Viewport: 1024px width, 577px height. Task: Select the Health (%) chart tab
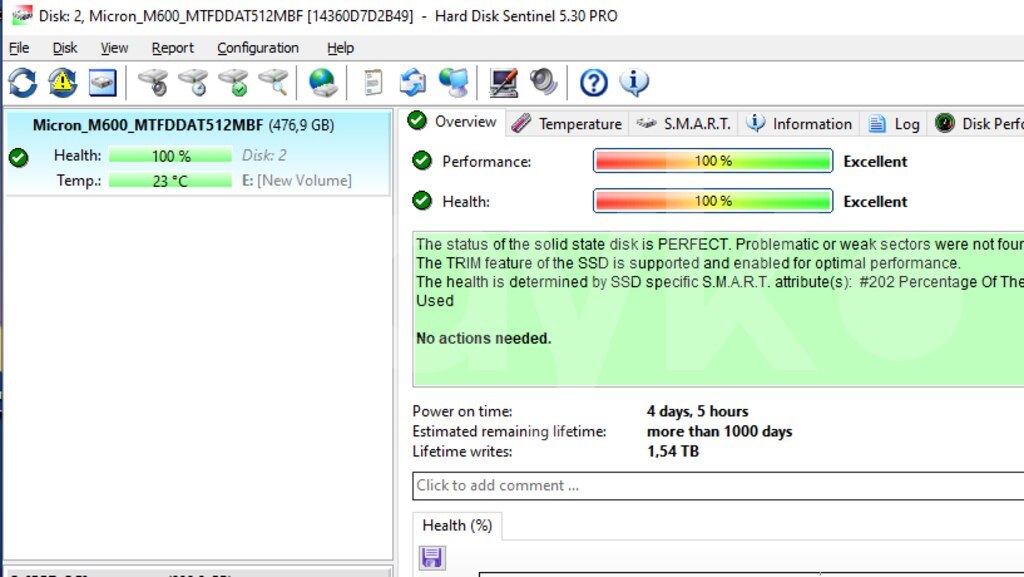pos(457,526)
